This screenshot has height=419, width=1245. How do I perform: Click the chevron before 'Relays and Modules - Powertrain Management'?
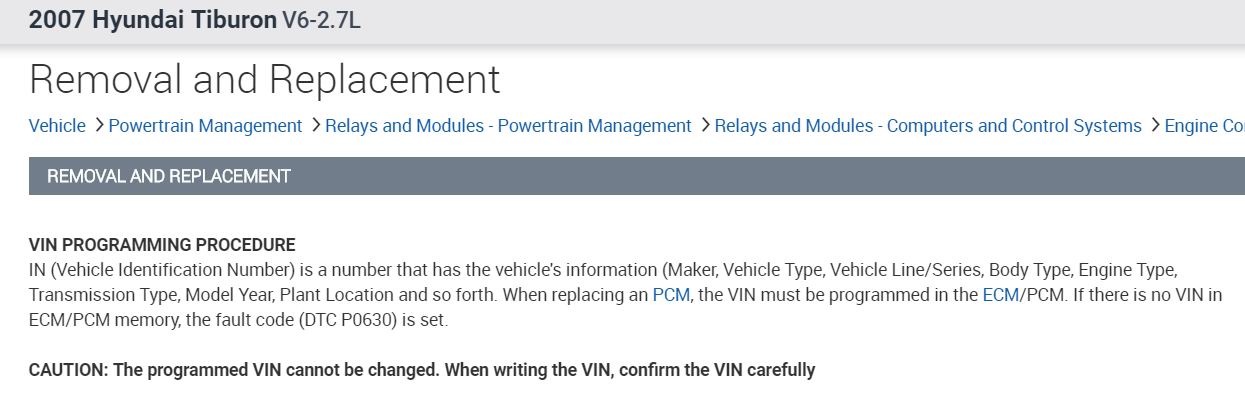315,126
